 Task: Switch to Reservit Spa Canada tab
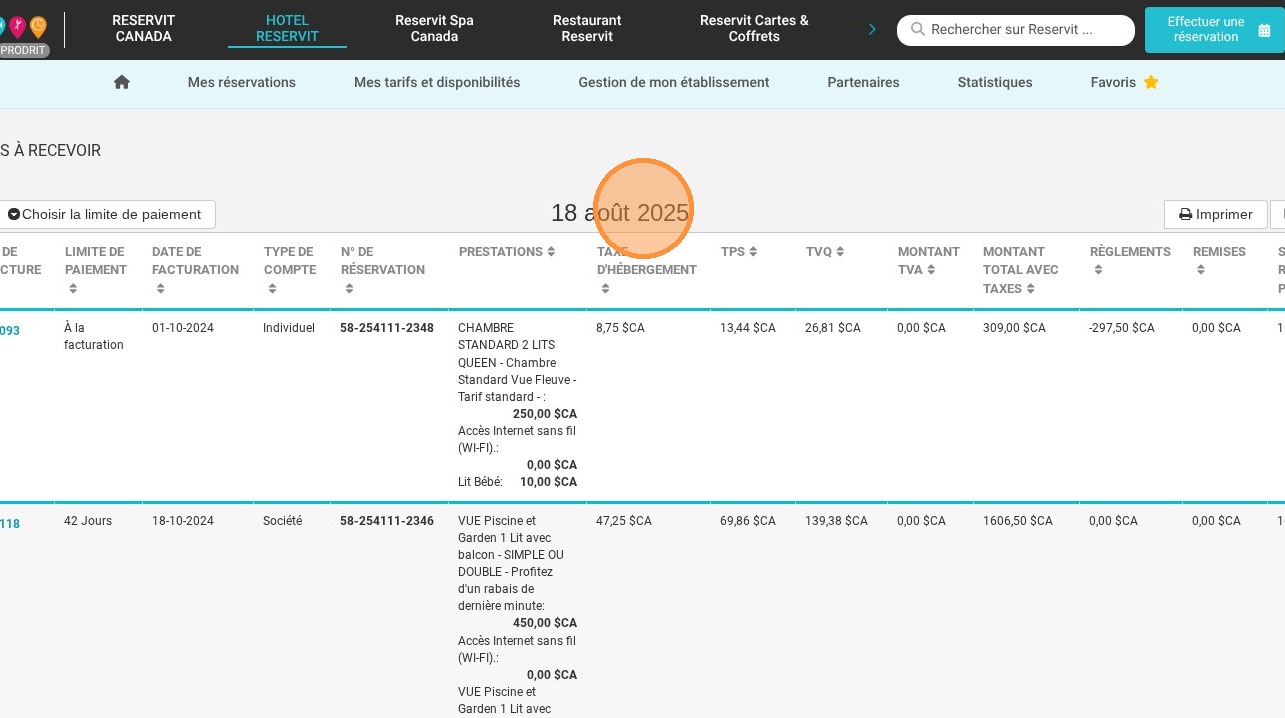pyautogui.click(x=434, y=28)
